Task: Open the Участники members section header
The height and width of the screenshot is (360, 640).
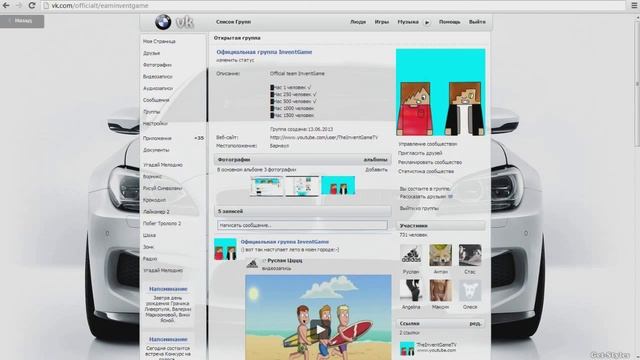Action: [440, 226]
